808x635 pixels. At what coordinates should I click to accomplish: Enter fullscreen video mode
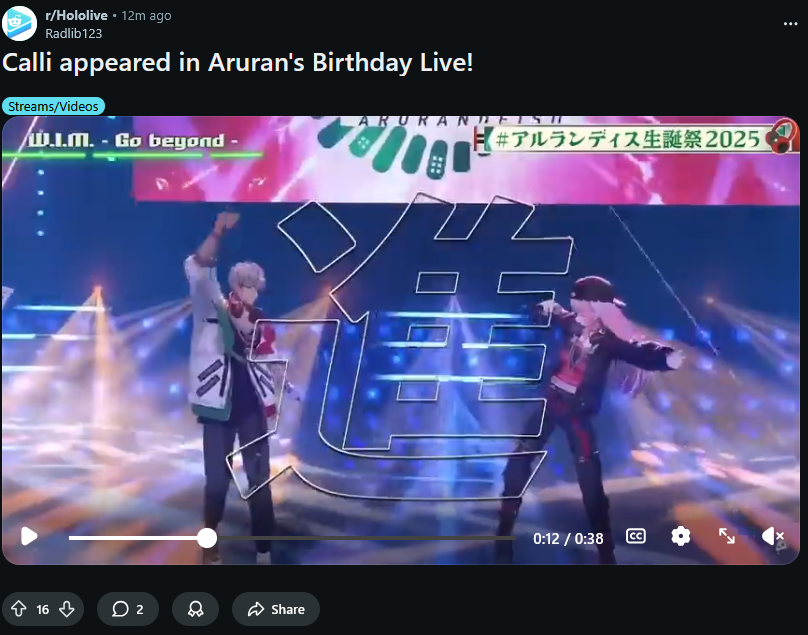click(x=727, y=536)
